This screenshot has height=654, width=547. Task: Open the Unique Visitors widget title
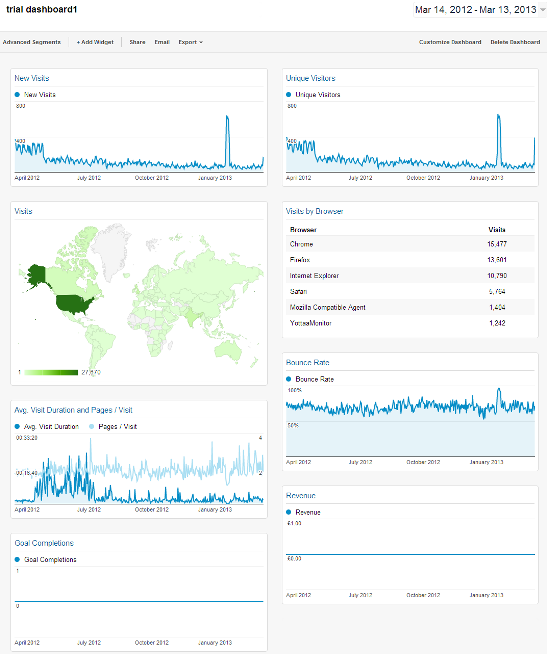(x=310, y=78)
